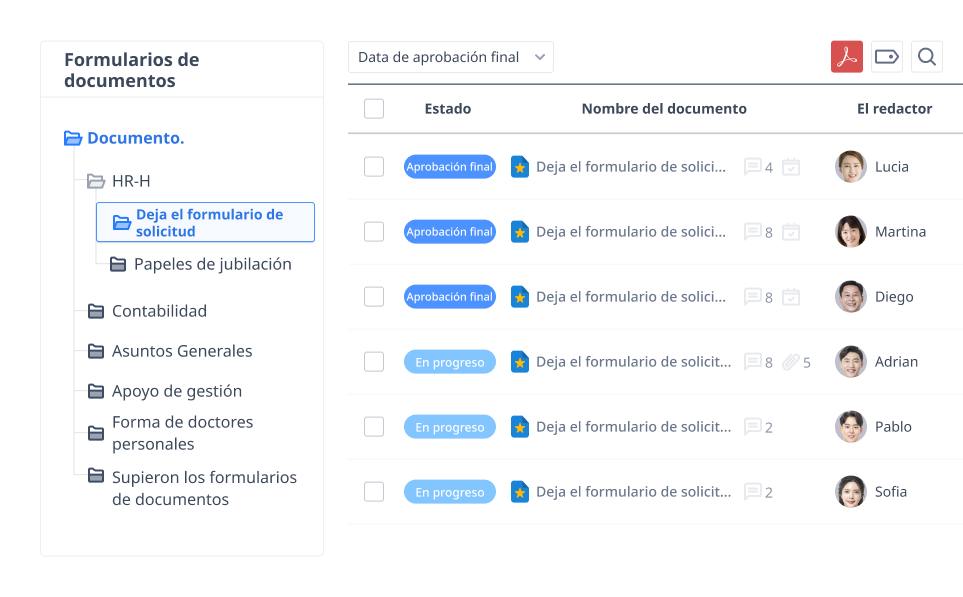Check the checkbox for Lucia's document
Image resolution: width=963 pixels, height=597 pixels.
click(374, 167)
